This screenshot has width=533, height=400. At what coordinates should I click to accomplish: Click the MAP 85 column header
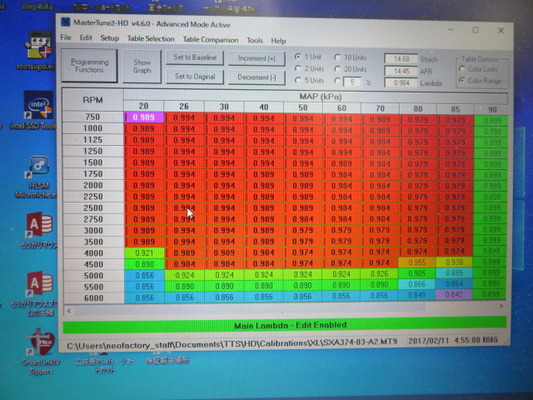click(x=455, y=109)
